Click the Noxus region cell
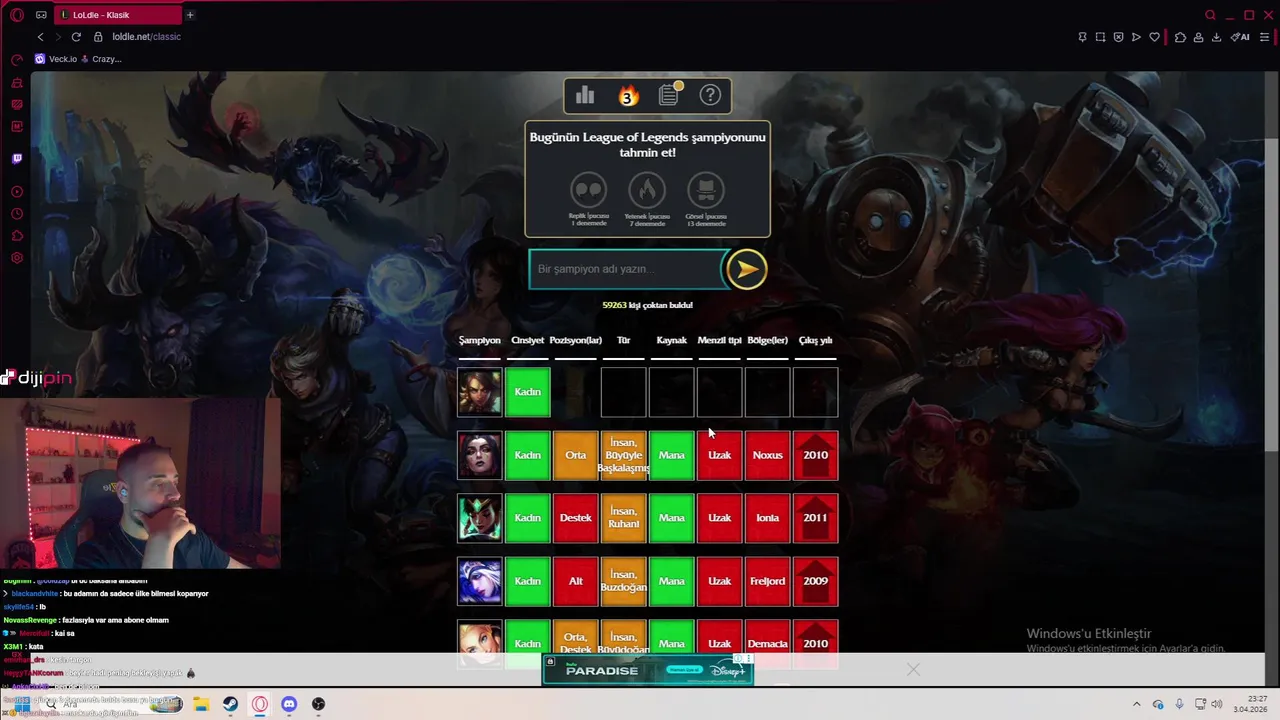Screen dimensions: 1280x720 click(x=767, y=455)
